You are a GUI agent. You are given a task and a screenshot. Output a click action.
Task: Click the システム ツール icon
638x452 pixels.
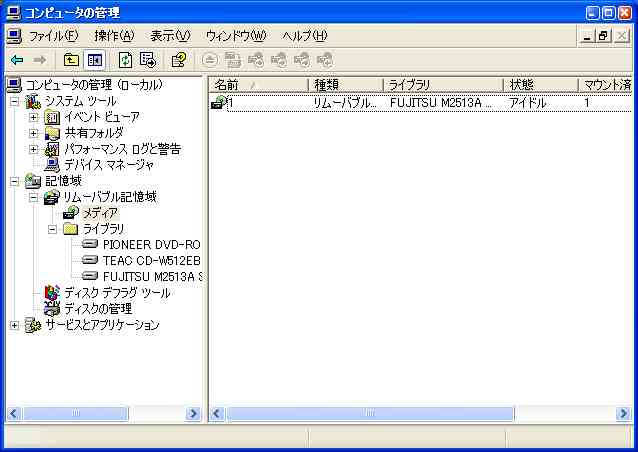[33, 101]
